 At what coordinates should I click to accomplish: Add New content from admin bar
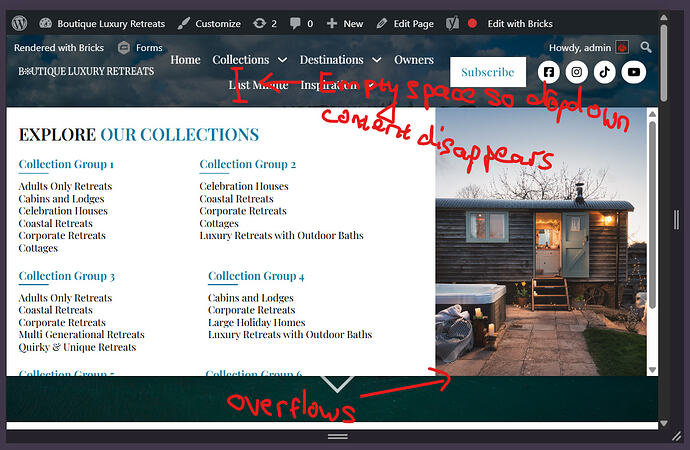(x=345, y=23)
